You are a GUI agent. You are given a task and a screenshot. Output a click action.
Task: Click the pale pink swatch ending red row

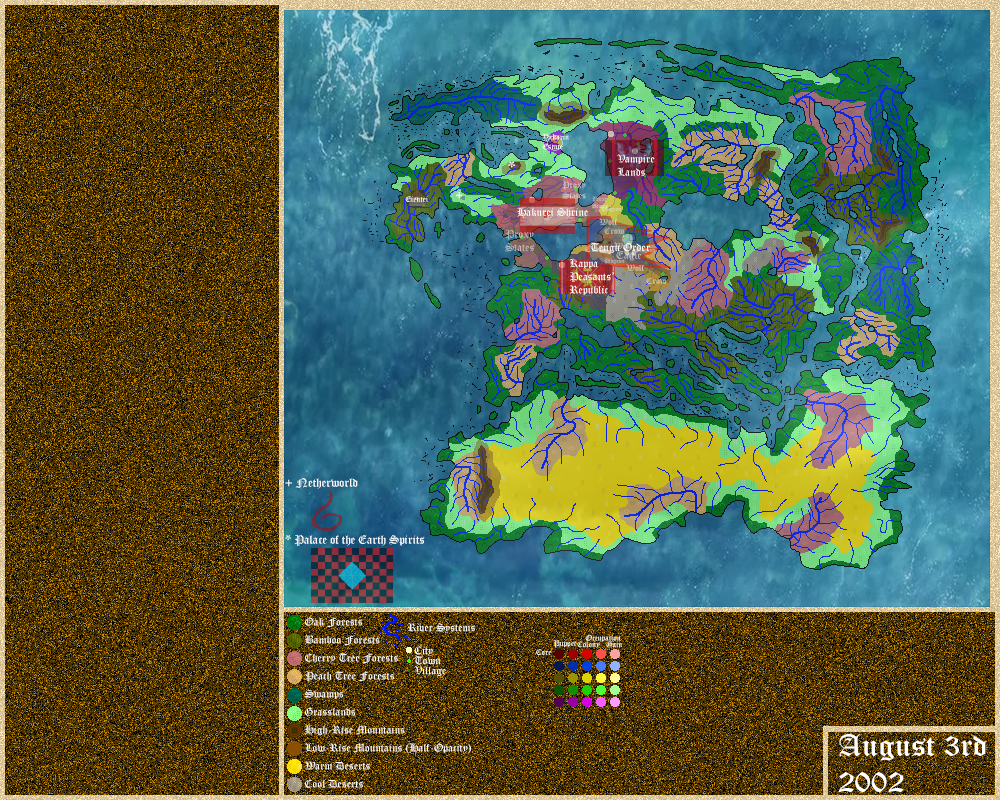pyautogui.click(x=615, y=654)
